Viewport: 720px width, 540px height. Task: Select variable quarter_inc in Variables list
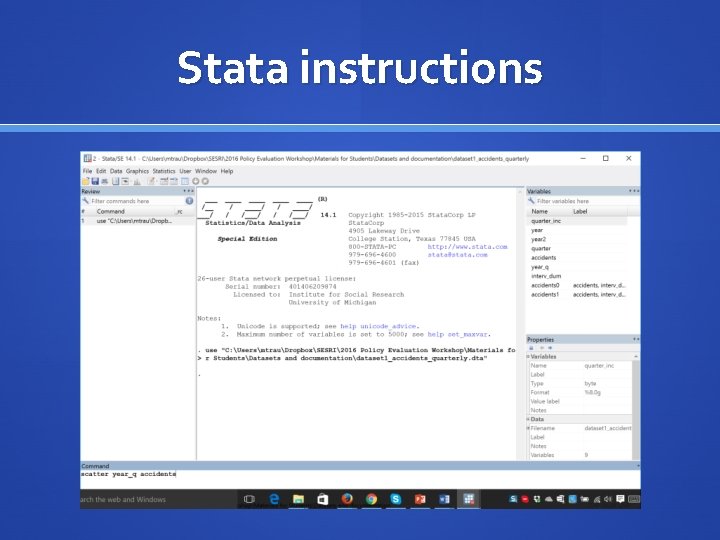pos(577,221)
